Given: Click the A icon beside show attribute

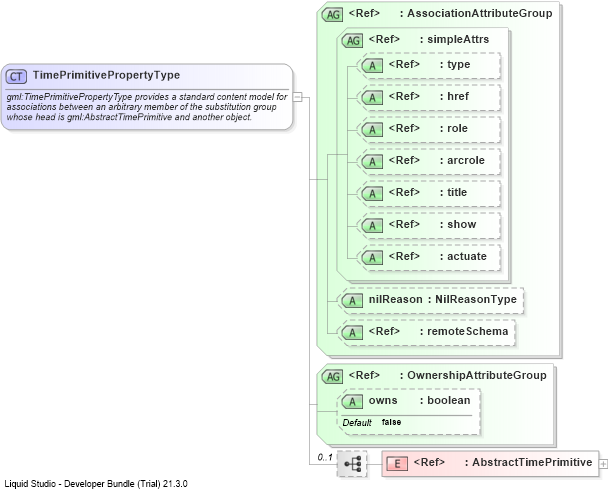Looking at the screenshot, I should point(372,226).
